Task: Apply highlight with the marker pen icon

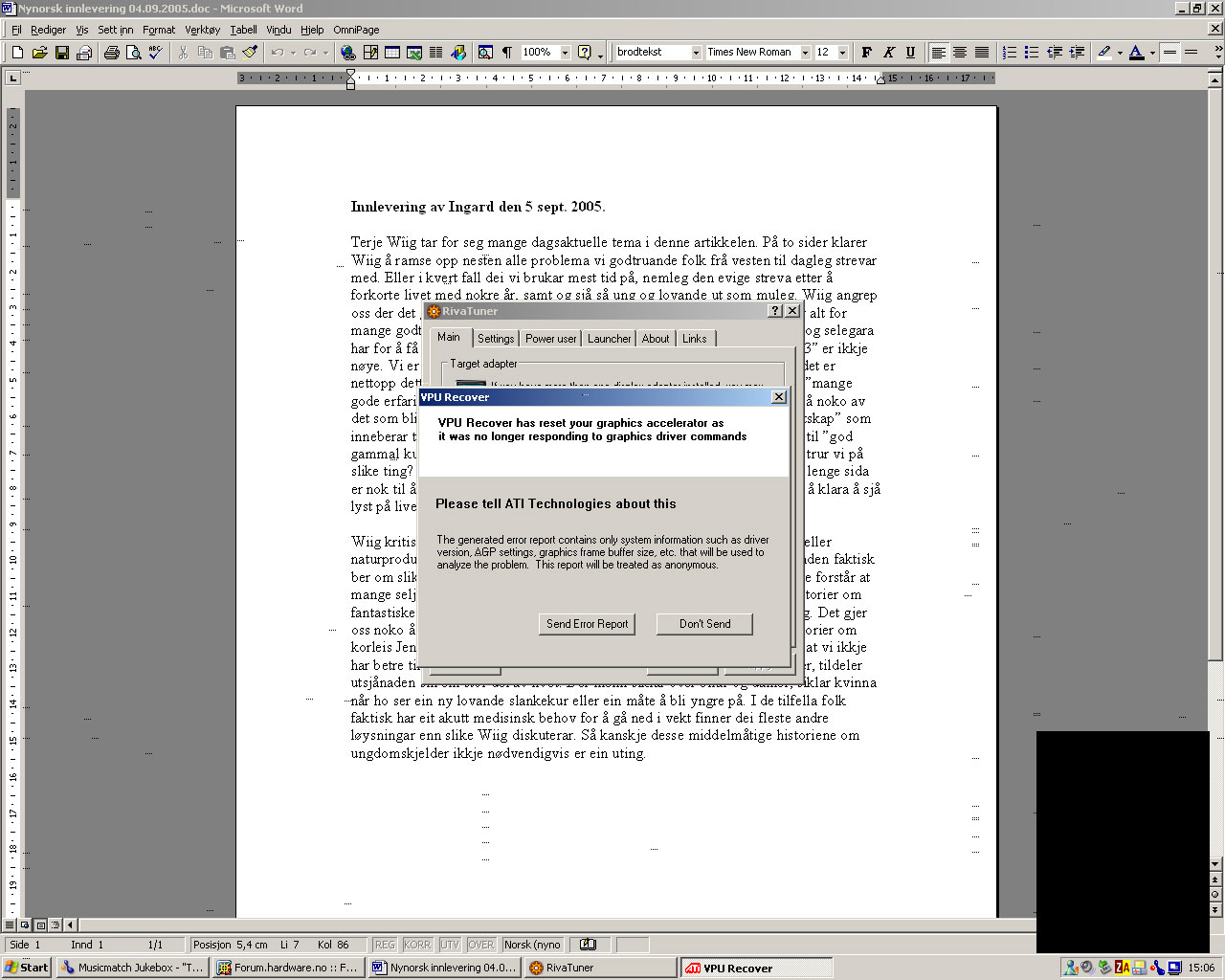Action: tap(1104, 53)
